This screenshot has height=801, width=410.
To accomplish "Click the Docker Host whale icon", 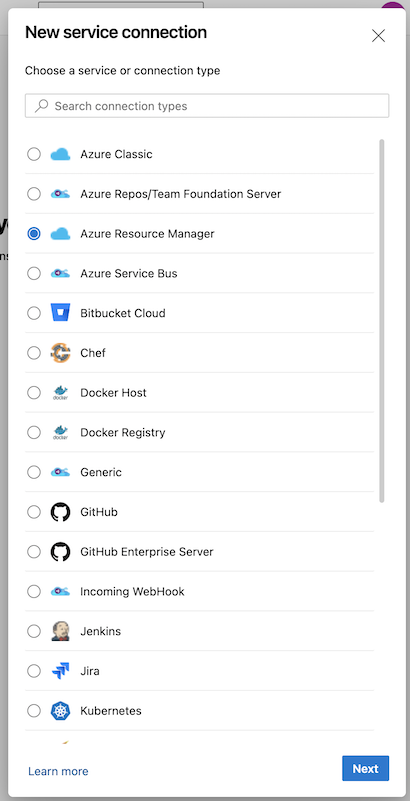I will click(x=60, y=392).
